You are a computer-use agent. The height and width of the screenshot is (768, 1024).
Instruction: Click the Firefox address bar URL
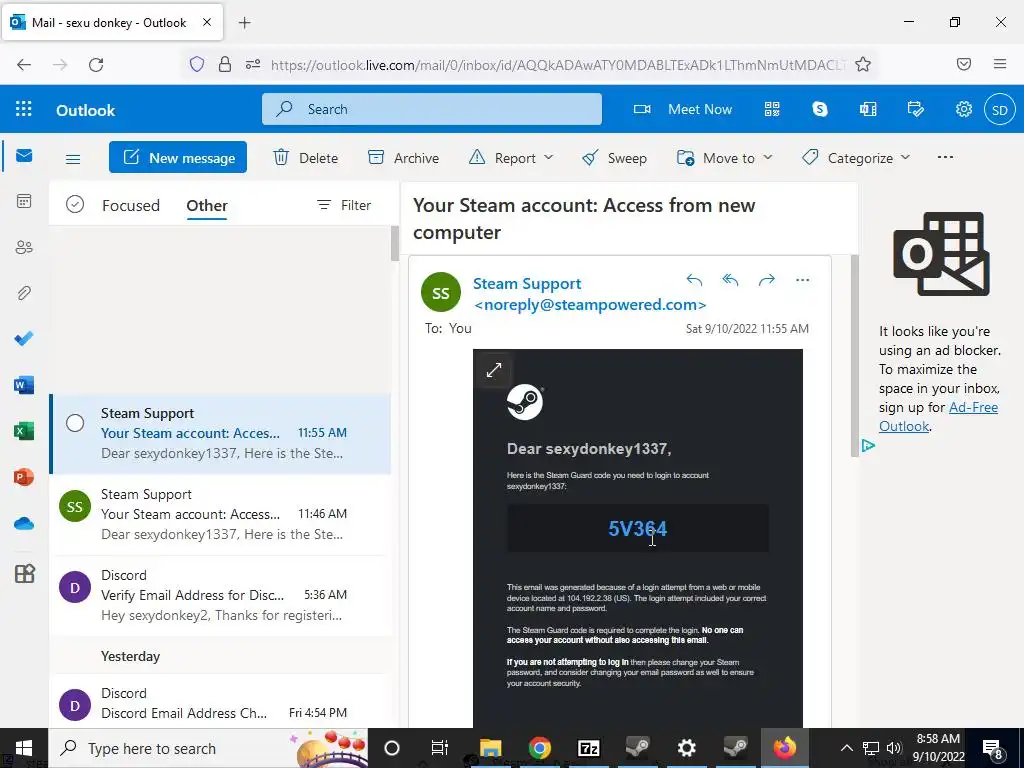tap(558, 65)
